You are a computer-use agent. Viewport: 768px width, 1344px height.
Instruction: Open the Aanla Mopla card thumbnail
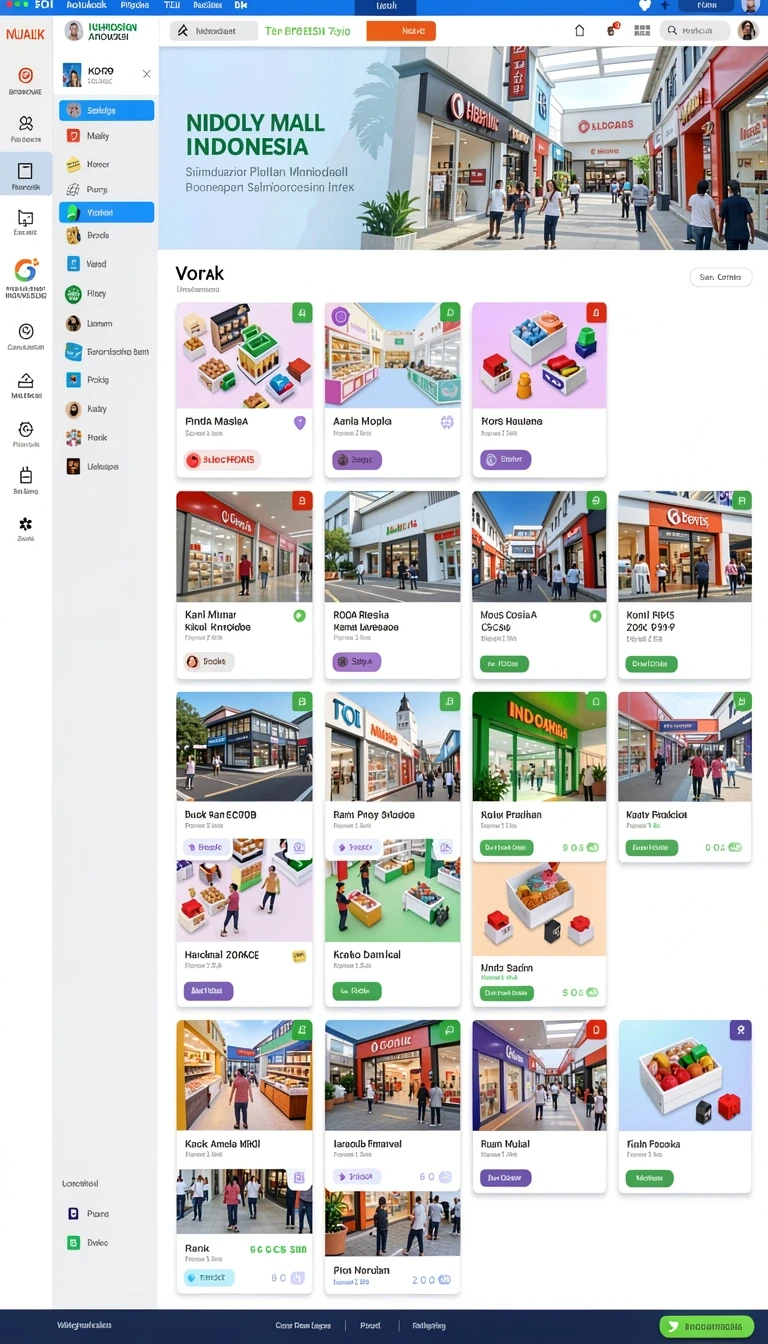pos(392,355)
